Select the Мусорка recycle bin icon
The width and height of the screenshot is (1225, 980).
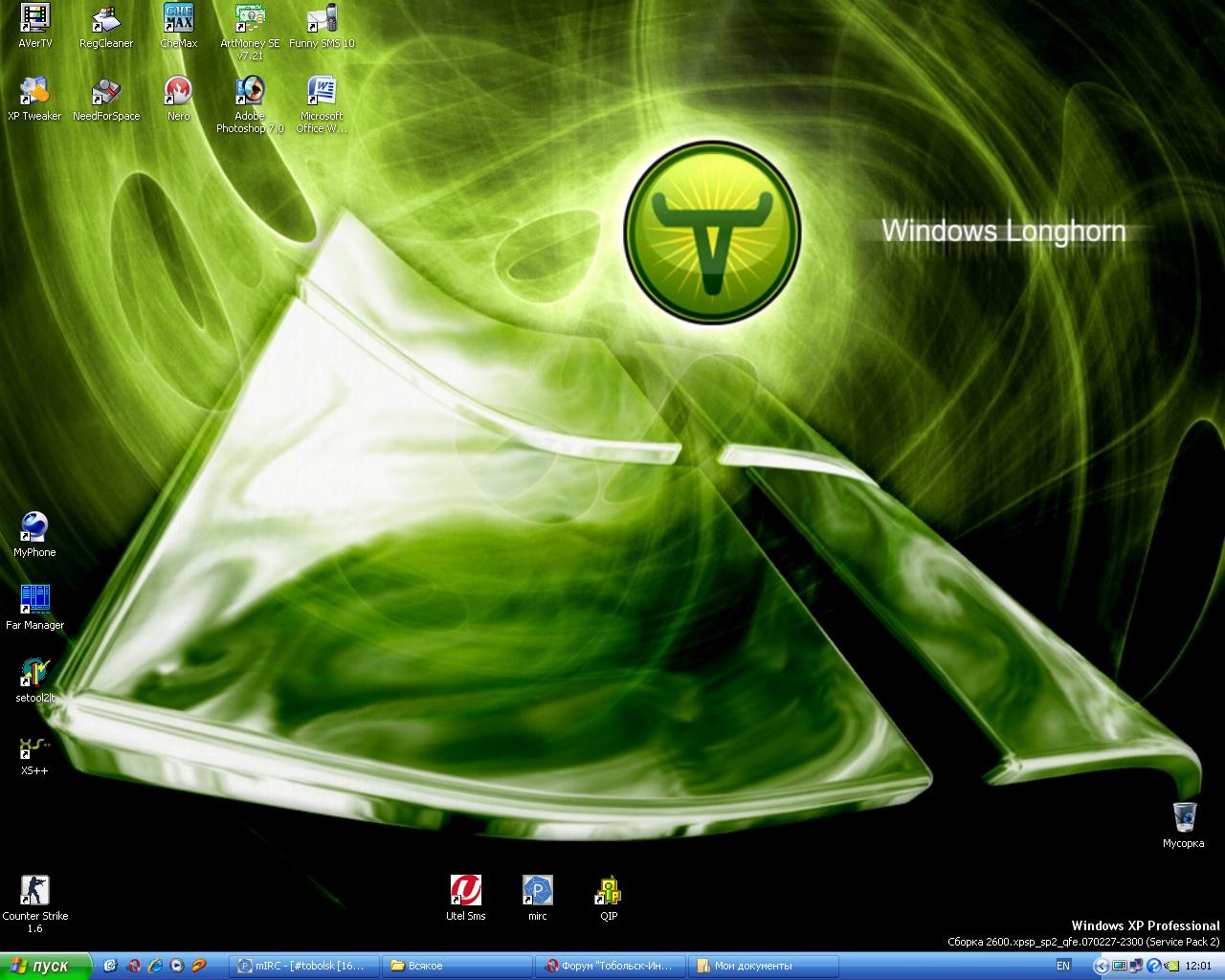pyautogui.click(x=1184, y=826)
